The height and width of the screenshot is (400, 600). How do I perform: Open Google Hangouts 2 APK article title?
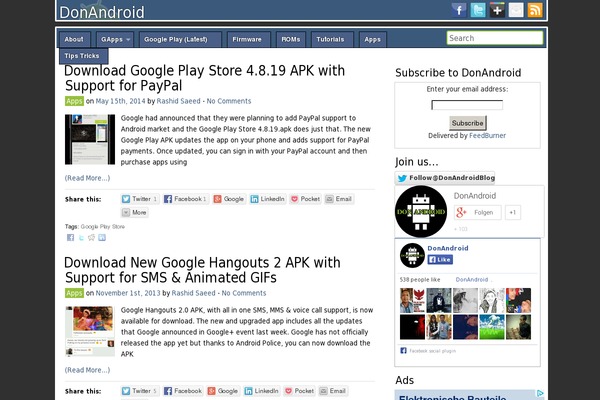[x=202, y=270]
